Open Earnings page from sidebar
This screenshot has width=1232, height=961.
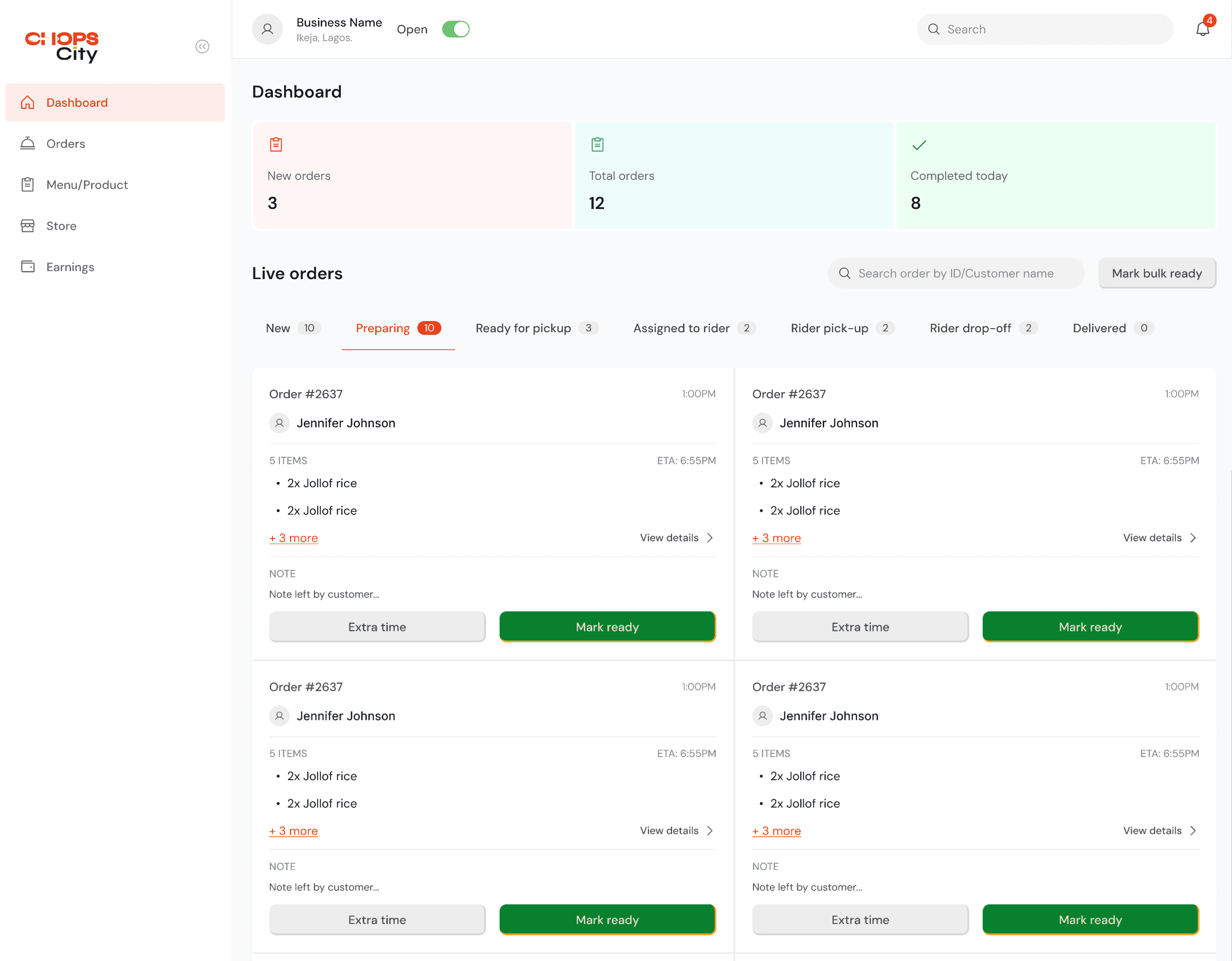[x=114, y=267]
